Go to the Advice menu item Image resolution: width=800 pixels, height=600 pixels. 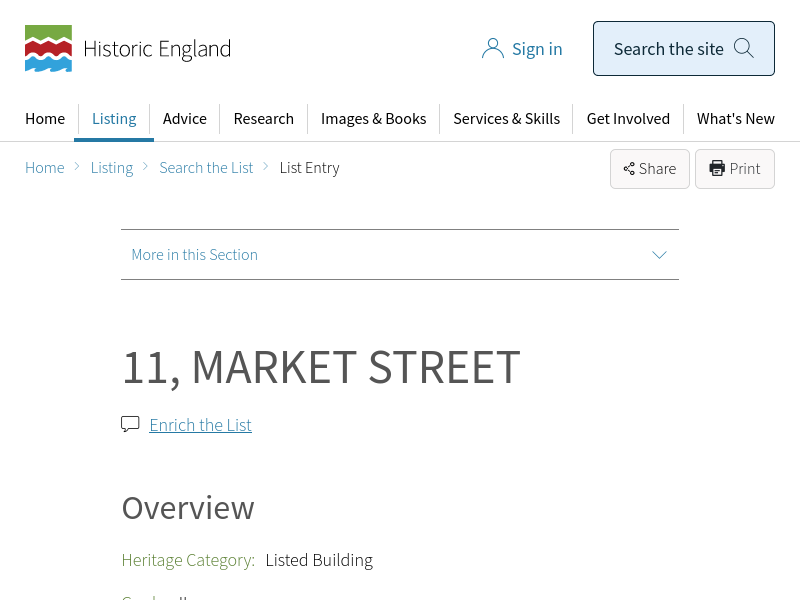coord(185,119)
